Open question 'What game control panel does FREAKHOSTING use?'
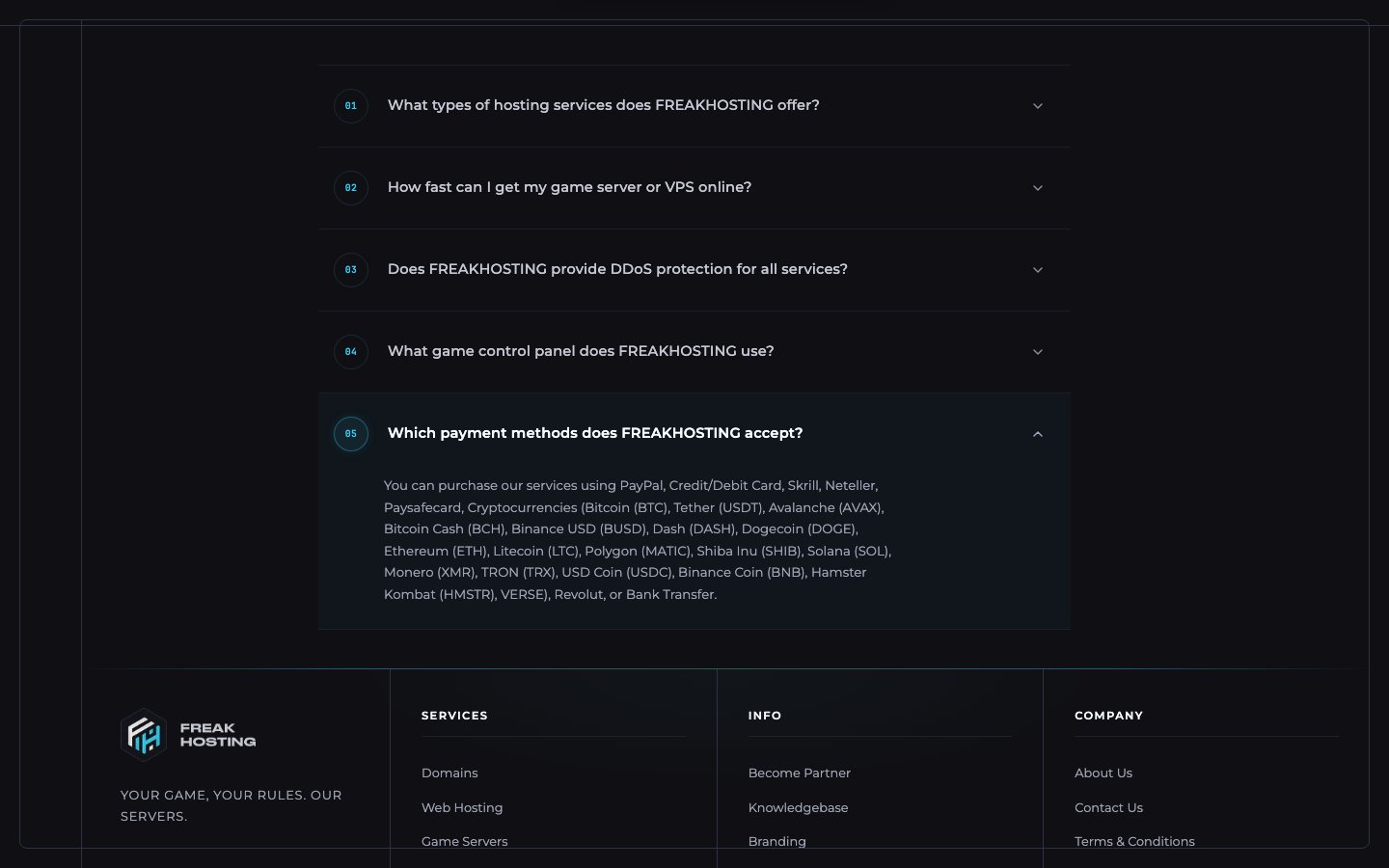The image size is (1389, 868). [x=581, y=351]
